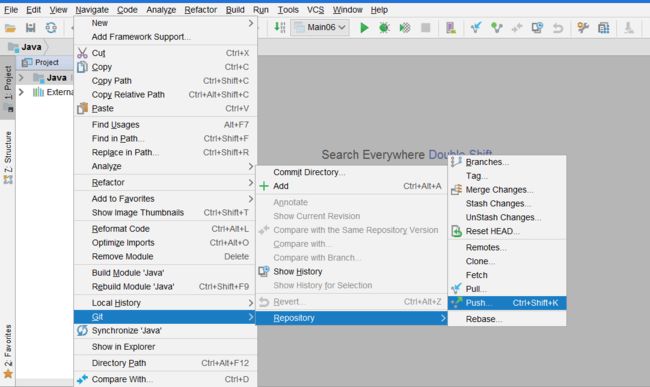
Task: Click the Paste clipboard icon in menu
Action: 82,108
